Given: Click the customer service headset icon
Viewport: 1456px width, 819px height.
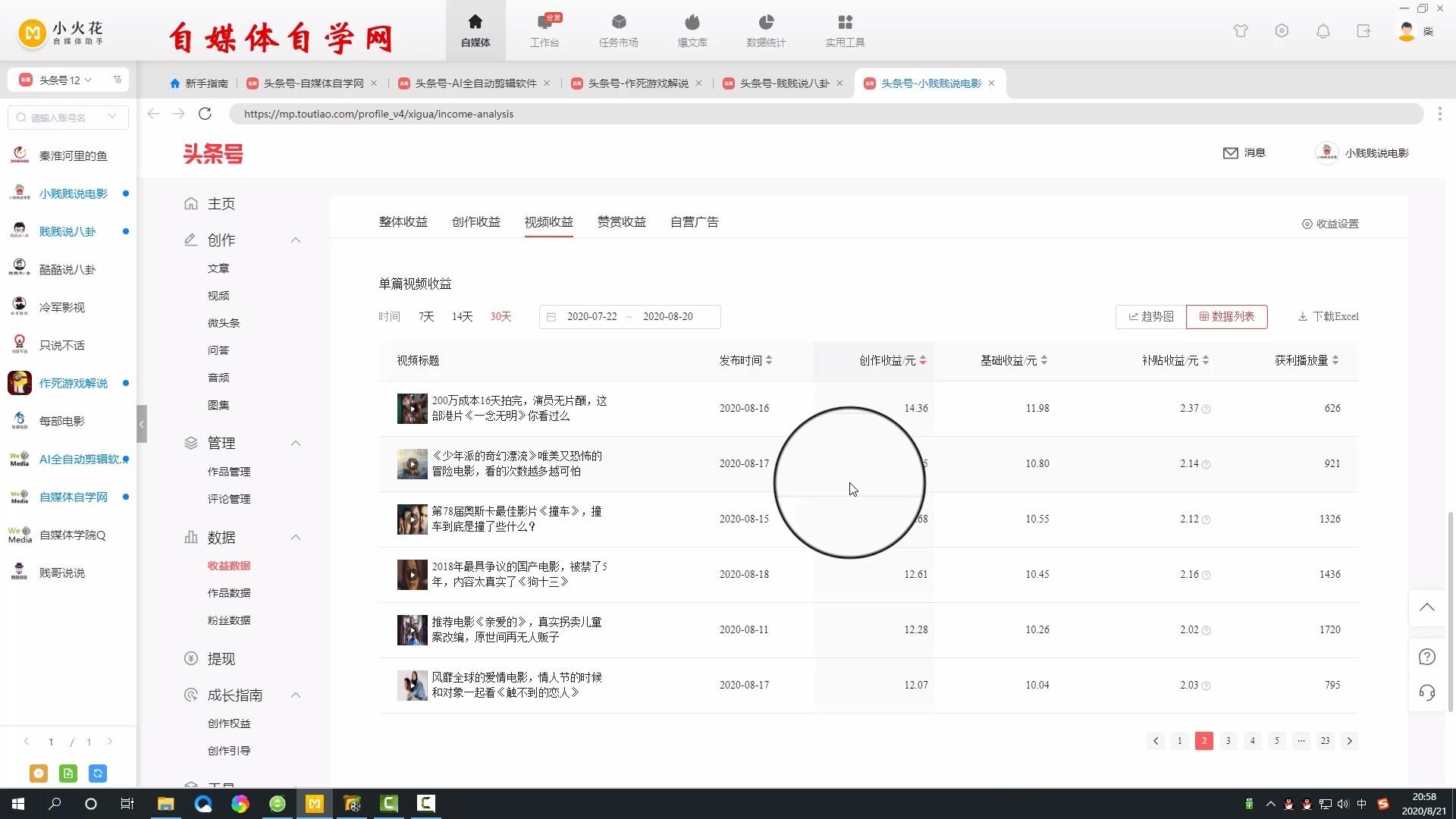Looking at the screenshot, I should 1426,692.
